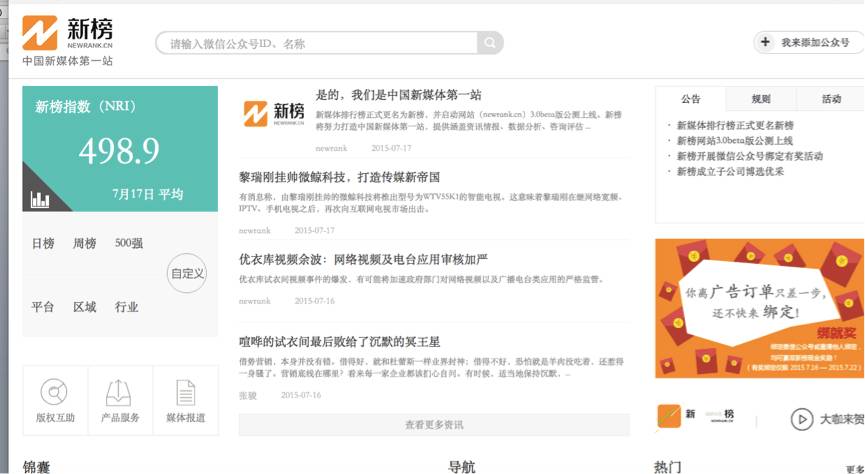Open article 喧哗的试衣间最后败给了沉默的冥王星
The image size is (865, 474).
pyautogui.click(x=339, y=342)
